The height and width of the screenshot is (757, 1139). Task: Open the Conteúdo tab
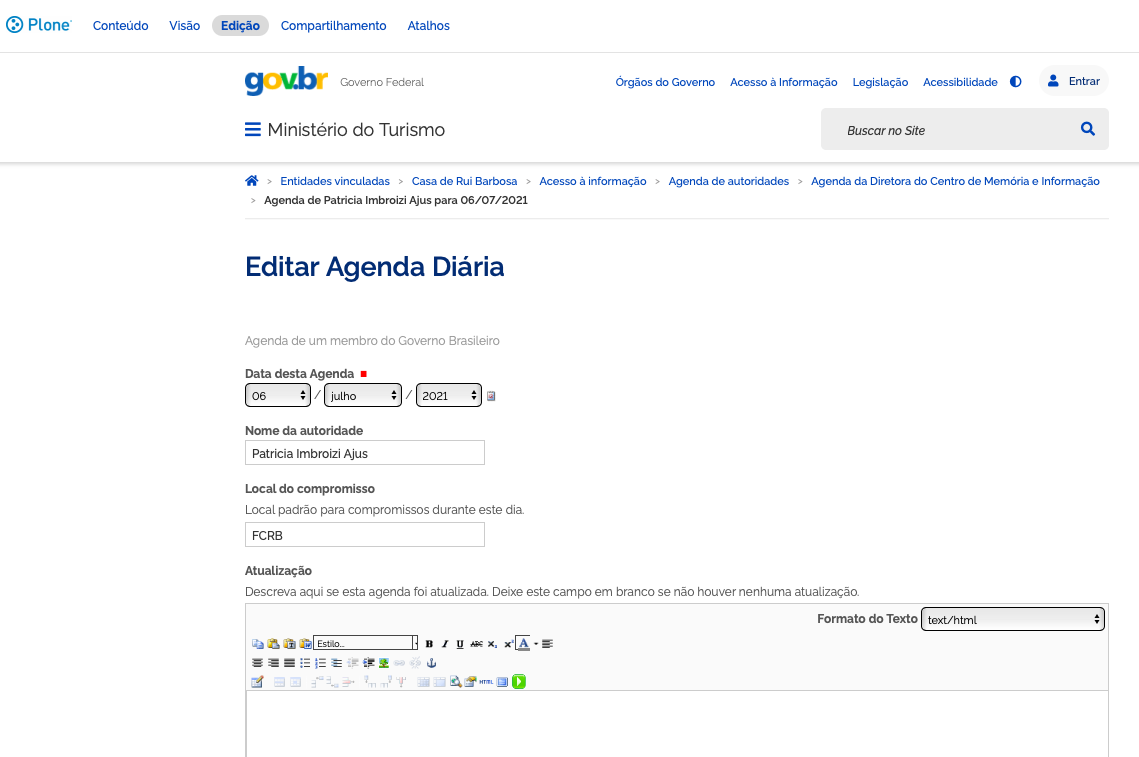tap(120, 26)
